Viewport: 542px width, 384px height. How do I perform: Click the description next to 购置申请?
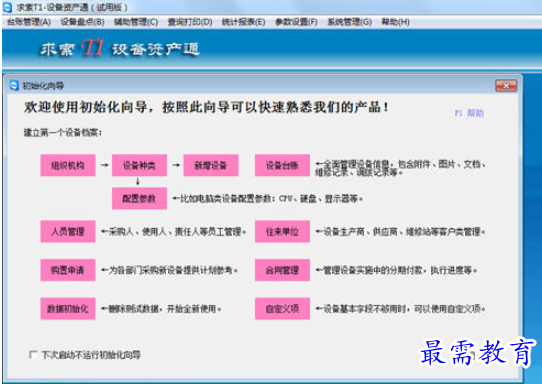pos(169,270)
